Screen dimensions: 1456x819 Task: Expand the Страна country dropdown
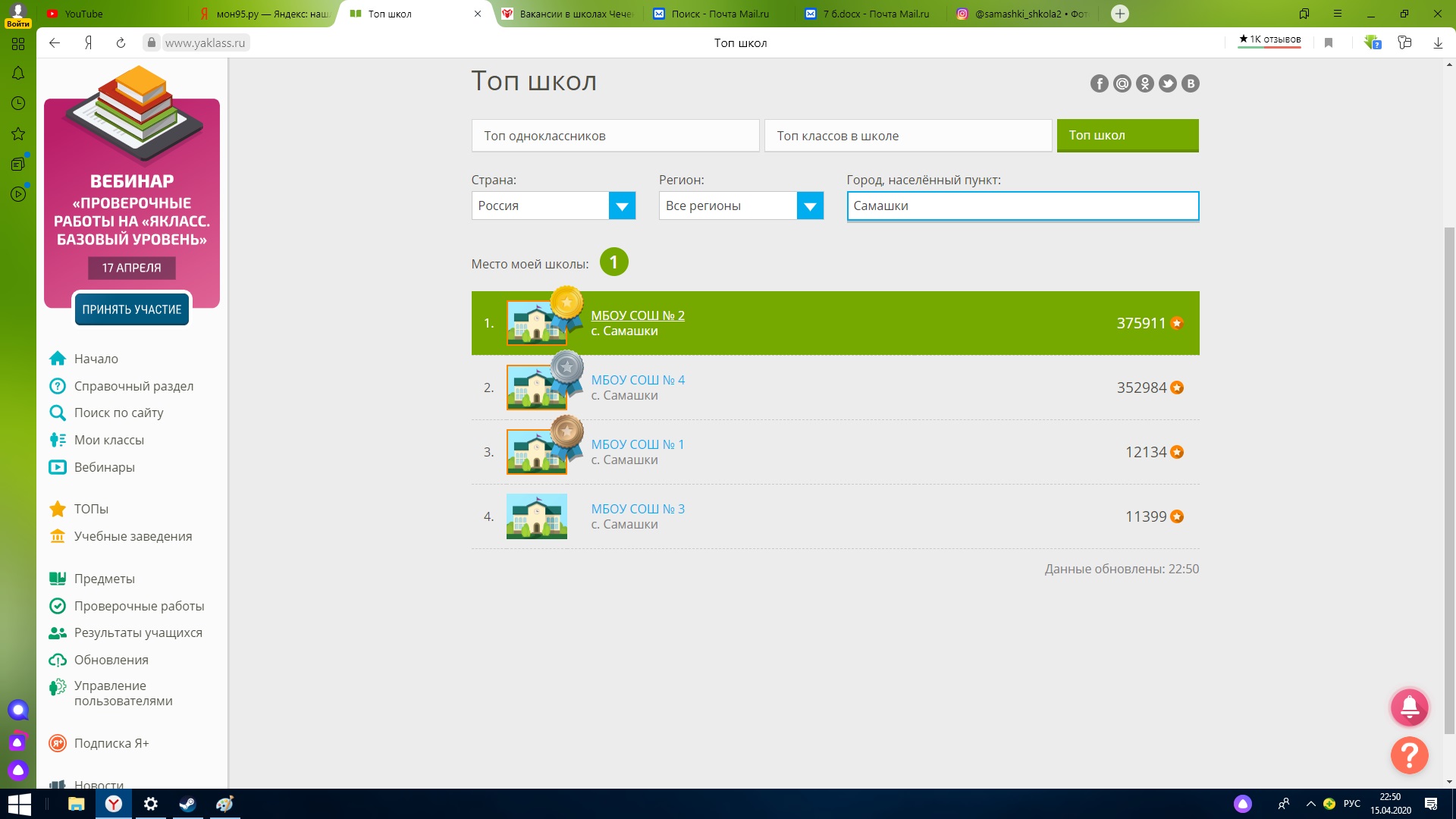(622, 206)
